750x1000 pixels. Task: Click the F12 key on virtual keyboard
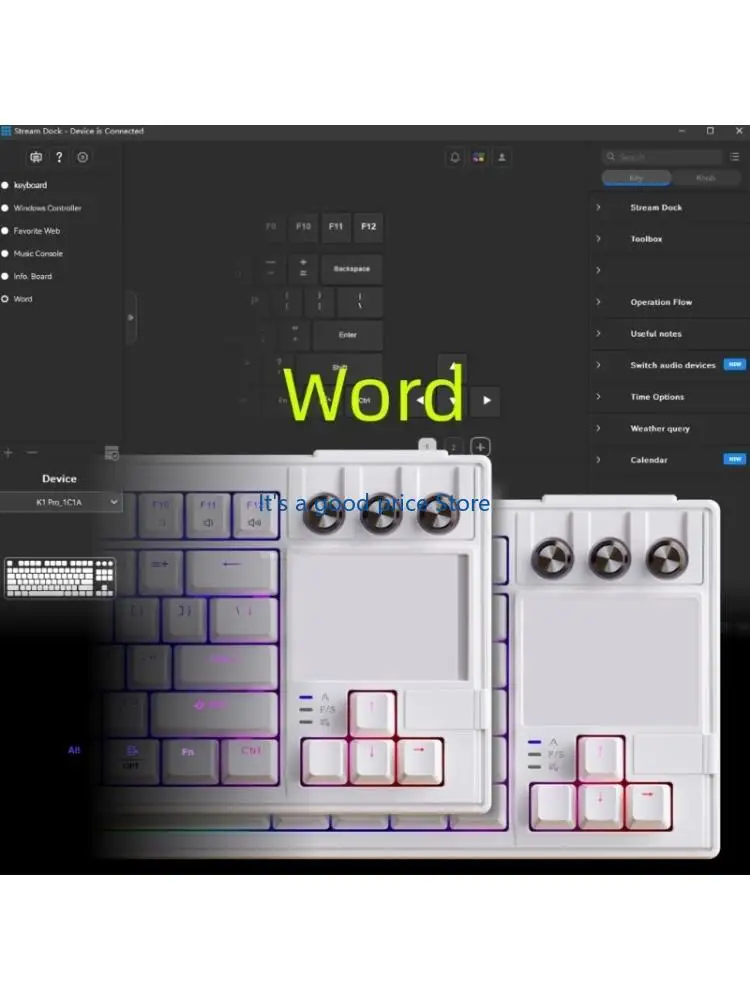pyautogui.click(x=369, y=226)
